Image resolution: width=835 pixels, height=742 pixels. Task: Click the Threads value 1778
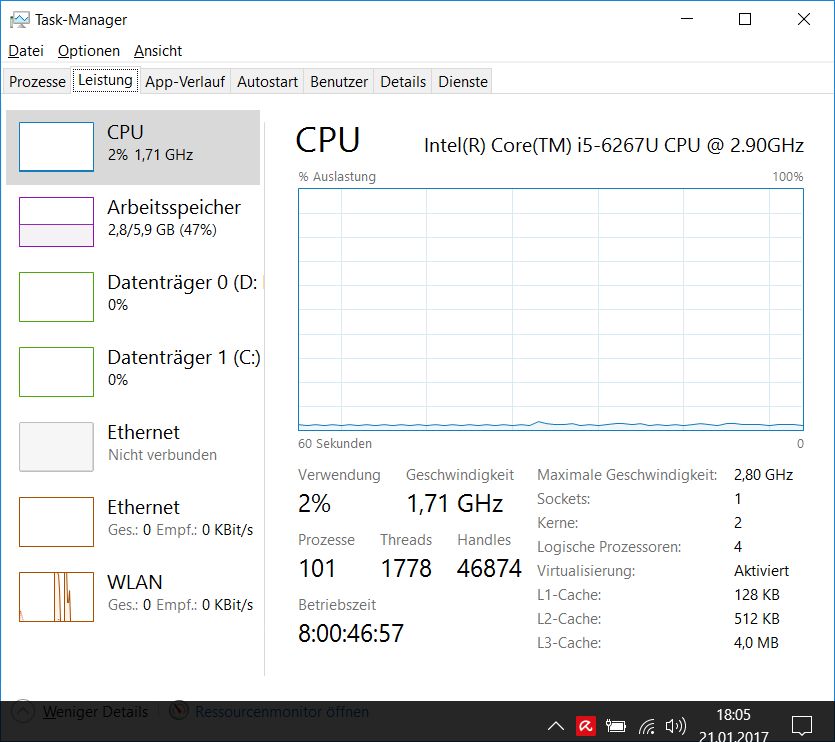[406, 568]
